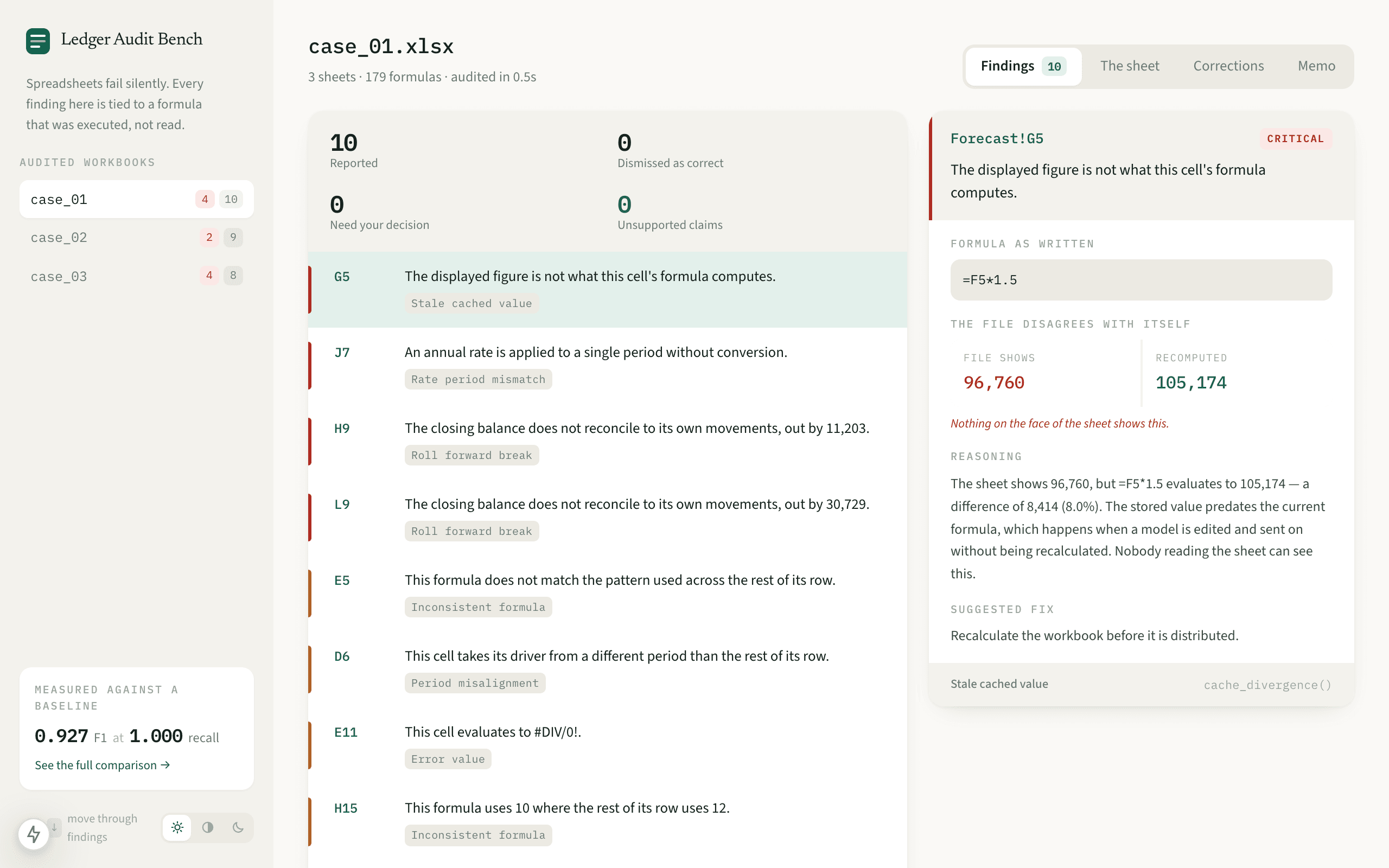Click the red 2 badge on case_02

coord(209,237)
